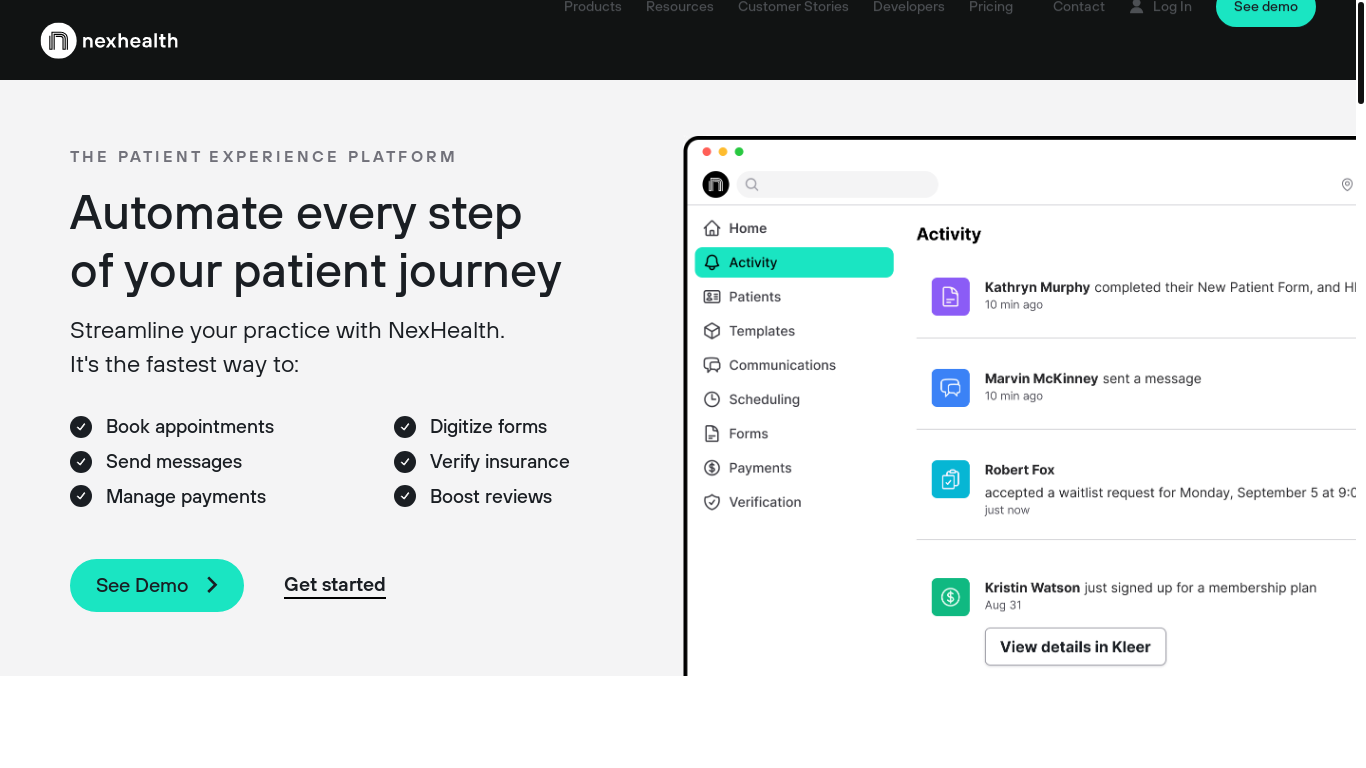Click View details in Kleer button
This screenshot has height=768, width=1366.
click(x=1075, y=647)
